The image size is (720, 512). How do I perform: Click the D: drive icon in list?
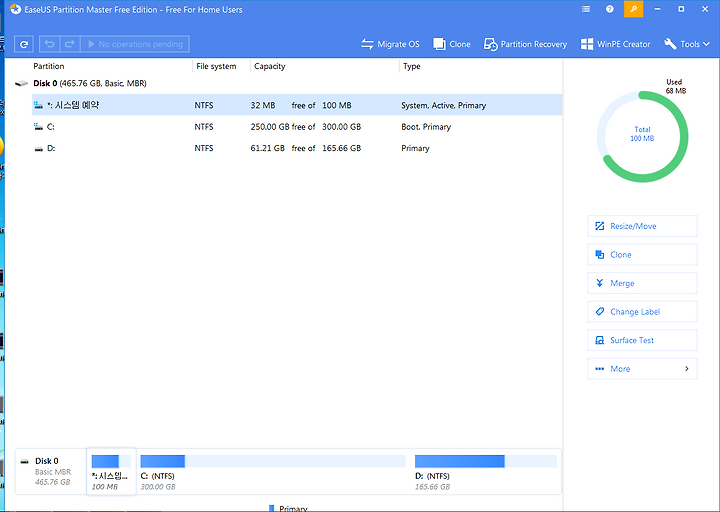[x=39, y=149]
